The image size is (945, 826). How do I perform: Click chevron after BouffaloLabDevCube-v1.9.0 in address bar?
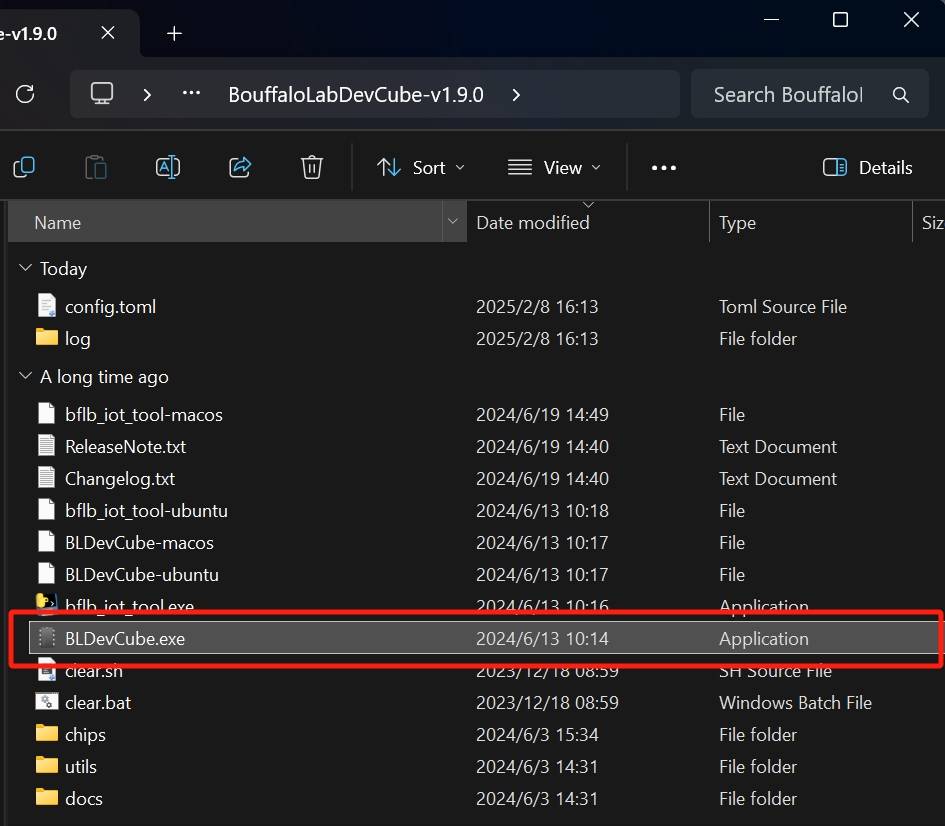516,95
